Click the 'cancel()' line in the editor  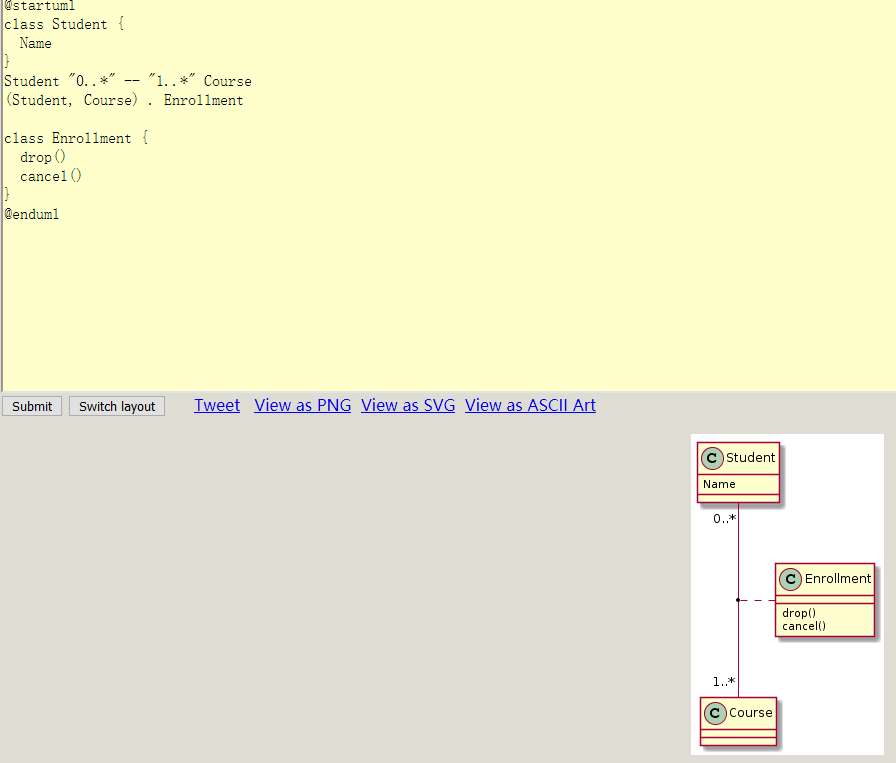tap(51, 176)
